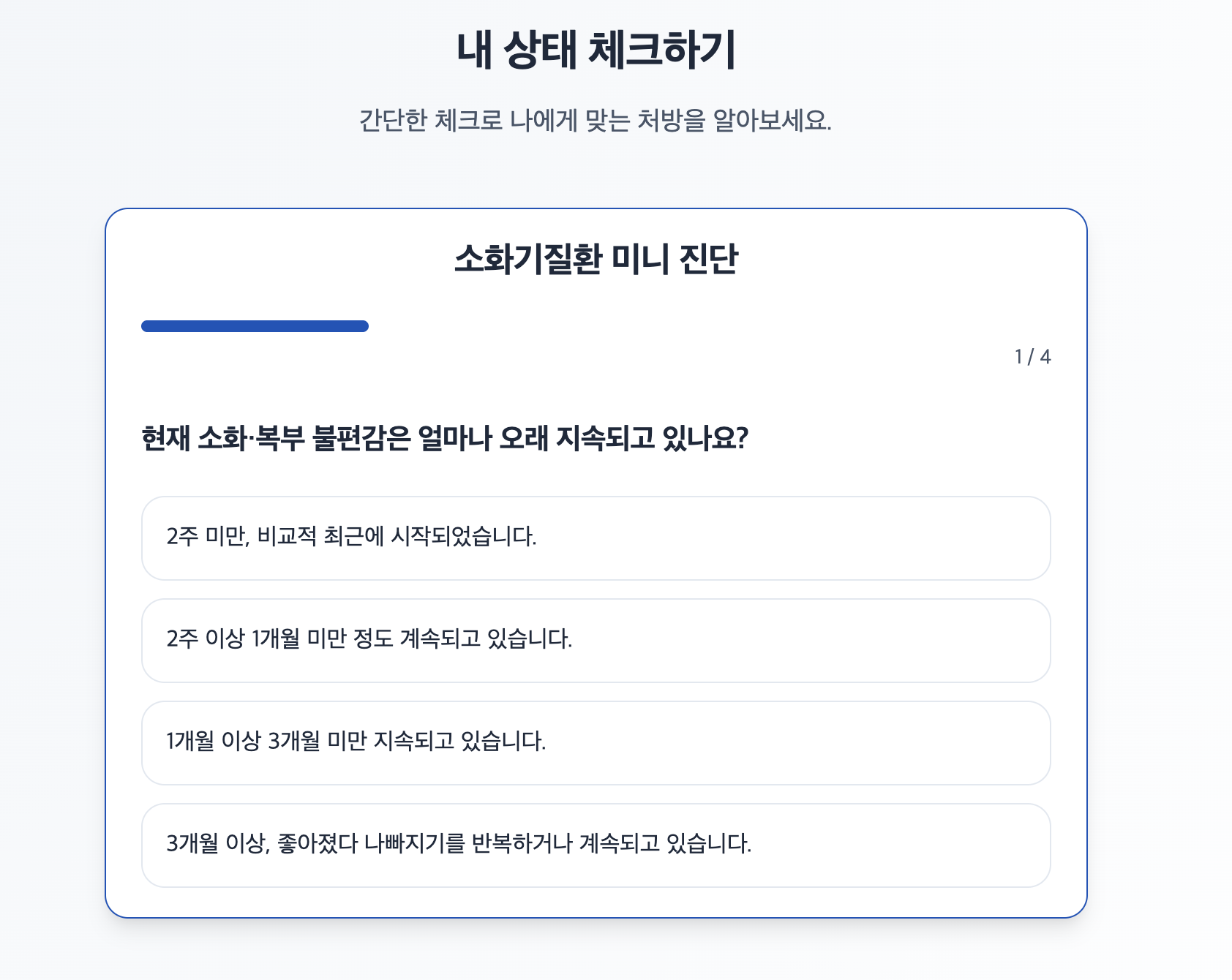This screenshot has width=1232, height=980.
Task: Select '3개월 이상, 좋아졌다 나빠지기를 반복' option
Action: coord(596,845)
